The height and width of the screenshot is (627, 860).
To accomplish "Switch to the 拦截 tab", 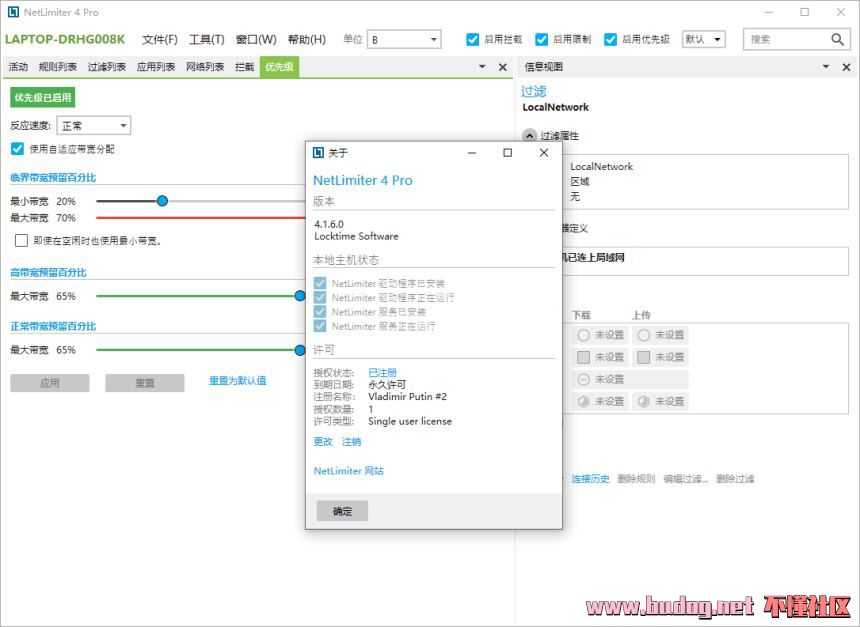I will coord(245,67).
